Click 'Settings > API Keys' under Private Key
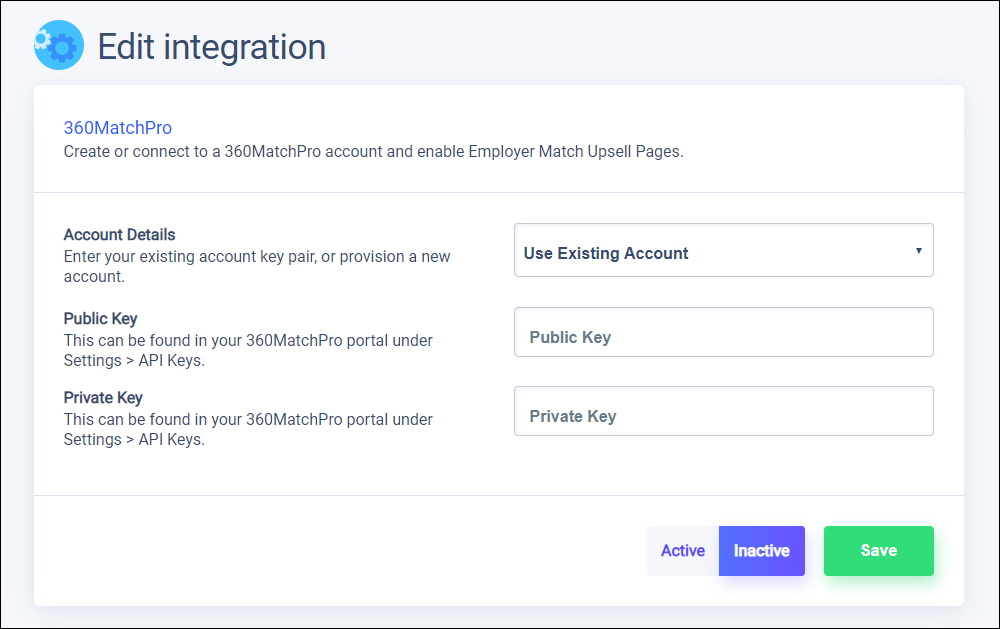This screenshot has width=1000, height=629. [x=134, y=440]
